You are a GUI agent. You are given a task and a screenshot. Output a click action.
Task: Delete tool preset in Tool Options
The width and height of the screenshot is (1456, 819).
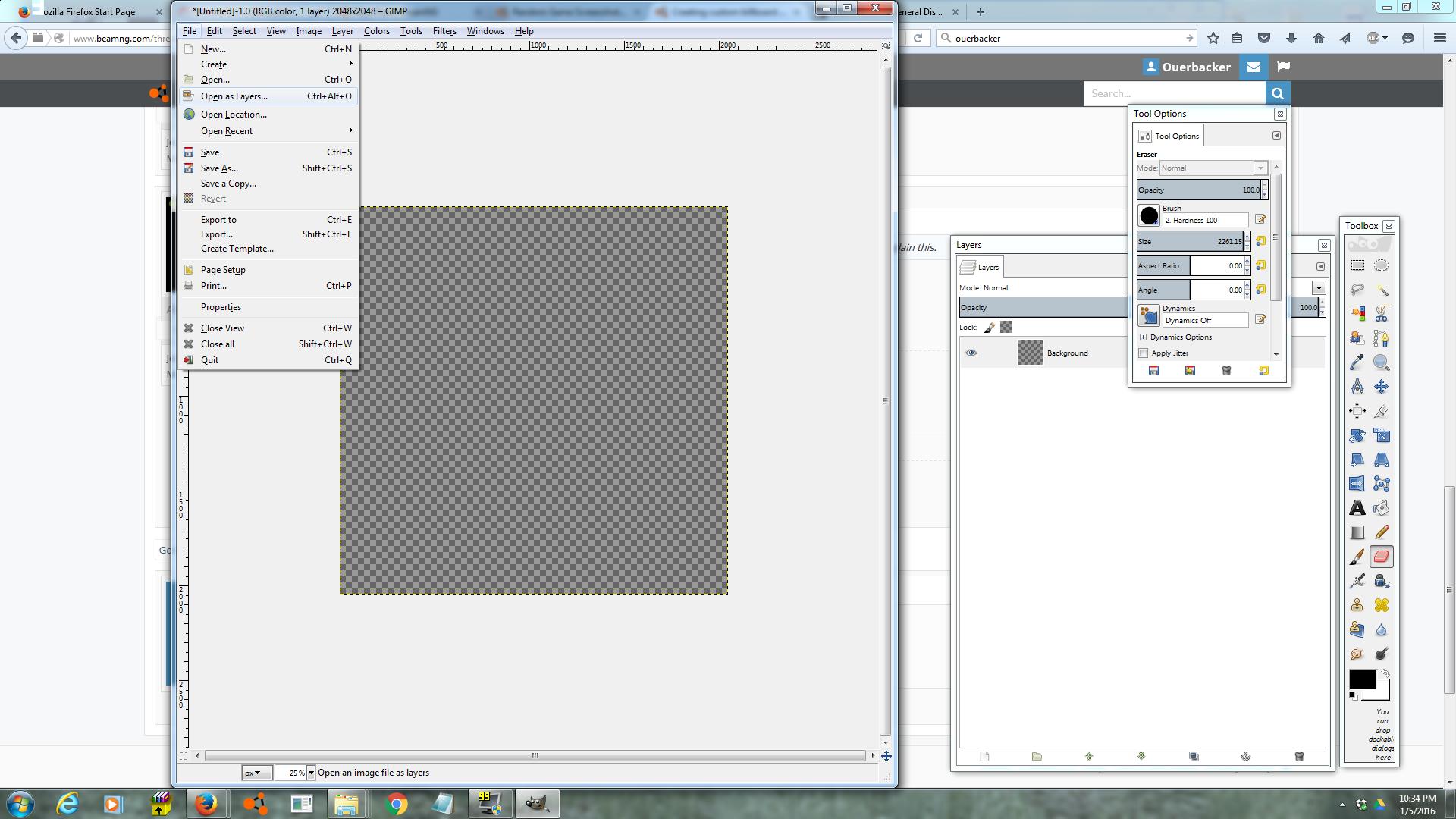coord(1226,370)
